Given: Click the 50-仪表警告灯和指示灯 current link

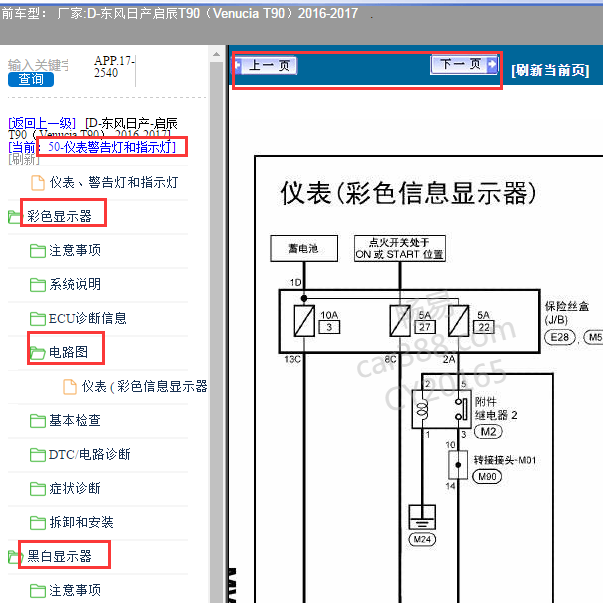Looking at the screenshot, I should coord(112,147).
